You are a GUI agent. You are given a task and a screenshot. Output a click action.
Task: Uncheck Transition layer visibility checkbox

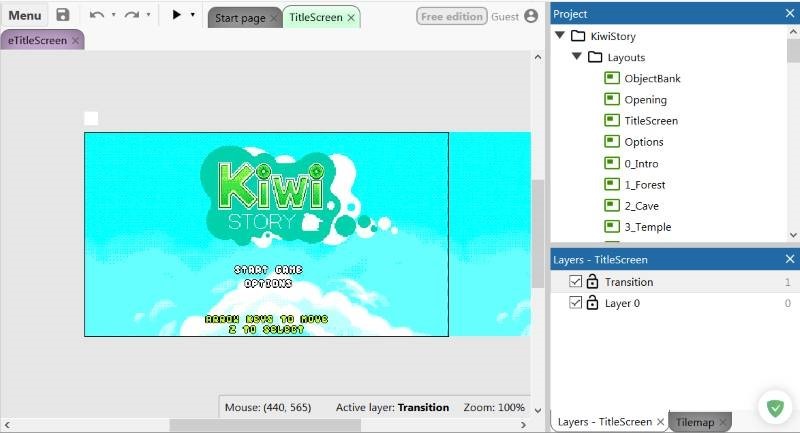(575, 282)
